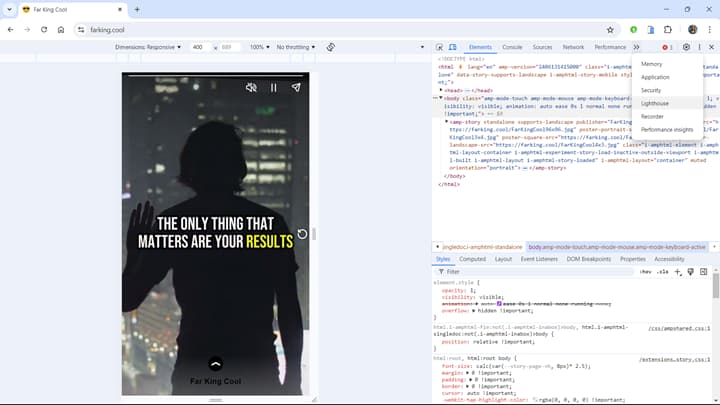Switch to the Console tab
This screenshot has width=720, height=405.
512,47
